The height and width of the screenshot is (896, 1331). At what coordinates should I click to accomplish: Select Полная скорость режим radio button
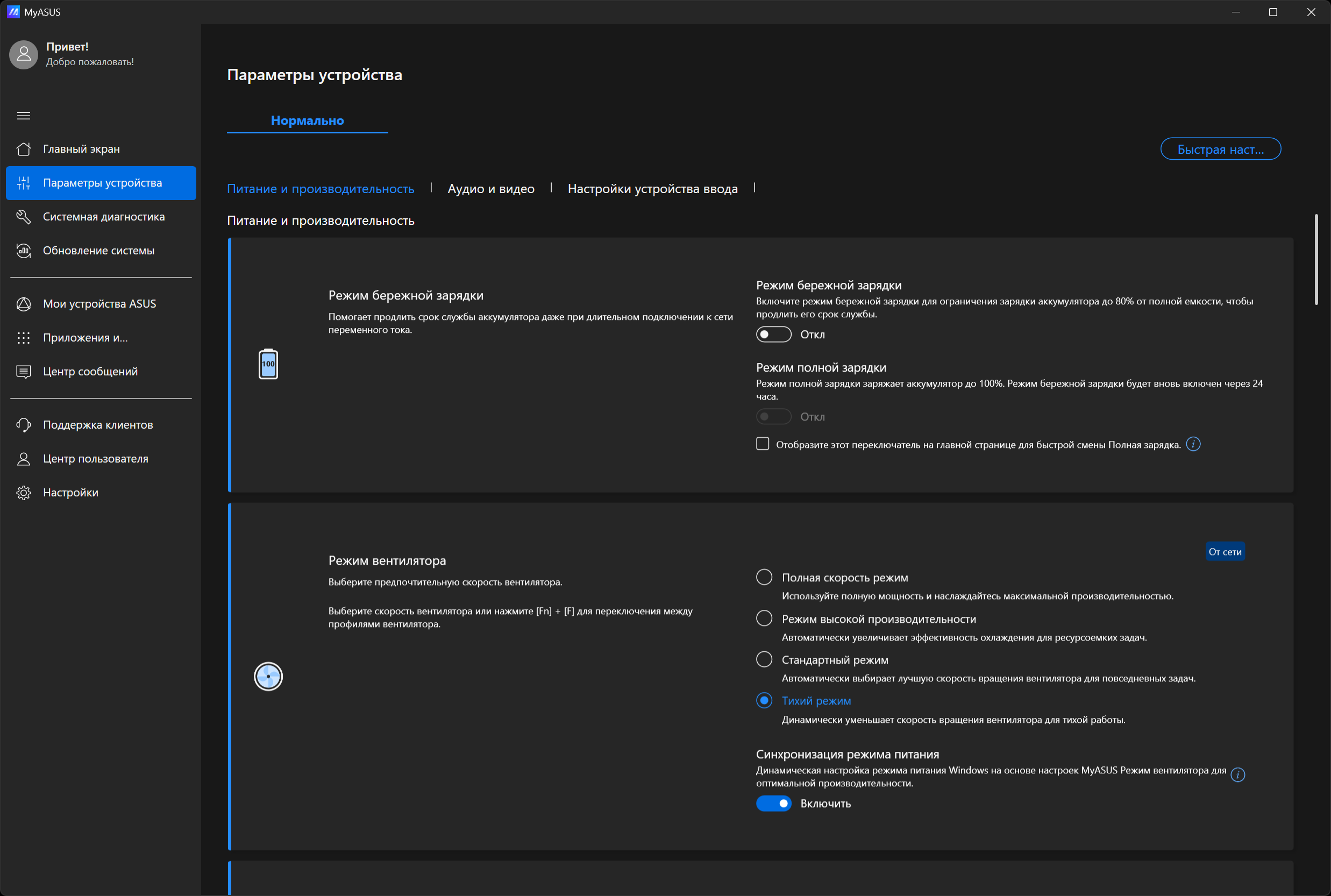(x=764, y=577)
